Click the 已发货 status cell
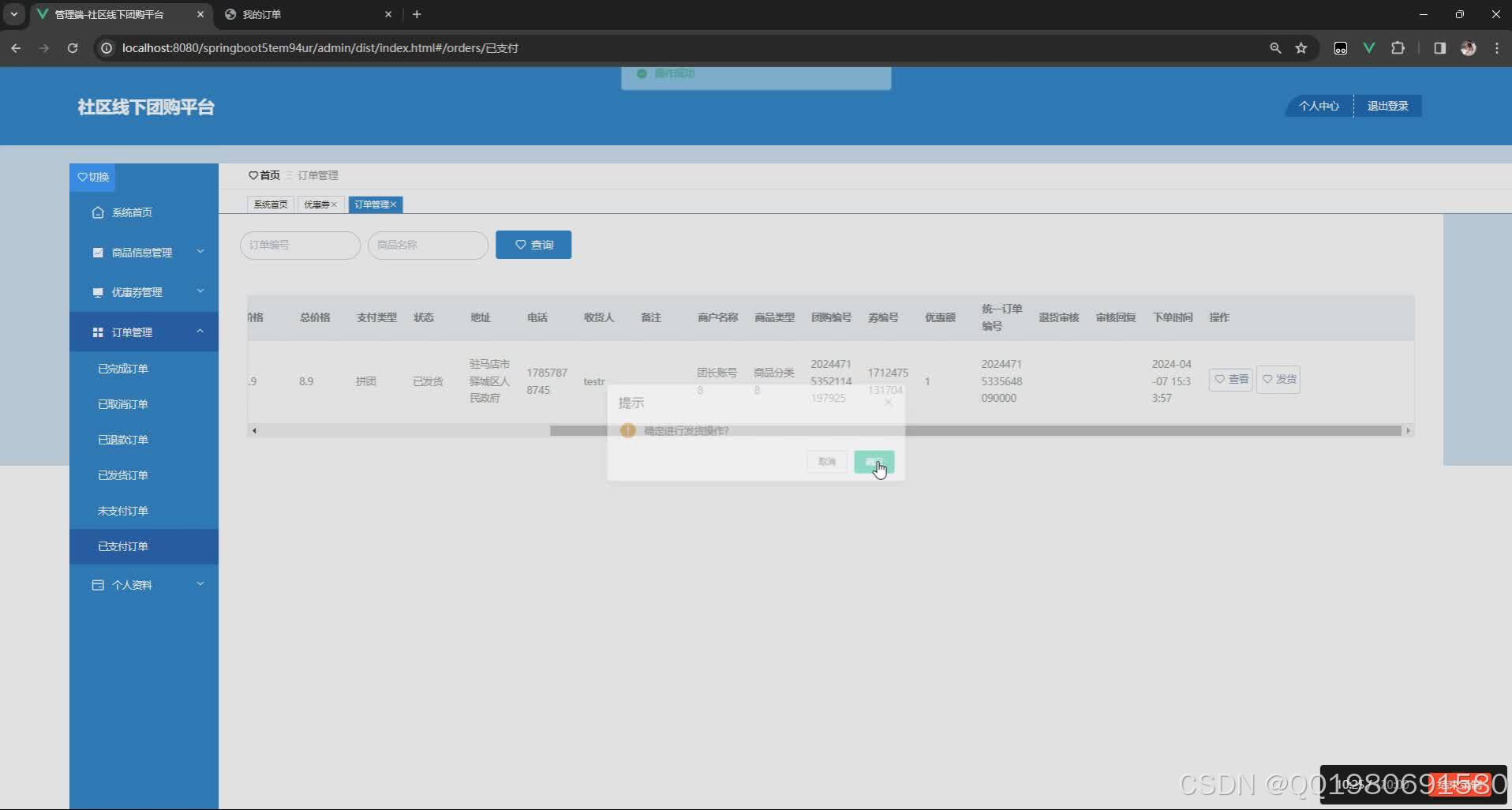This screenshot has height=810, width=1512. click(428, 381)
